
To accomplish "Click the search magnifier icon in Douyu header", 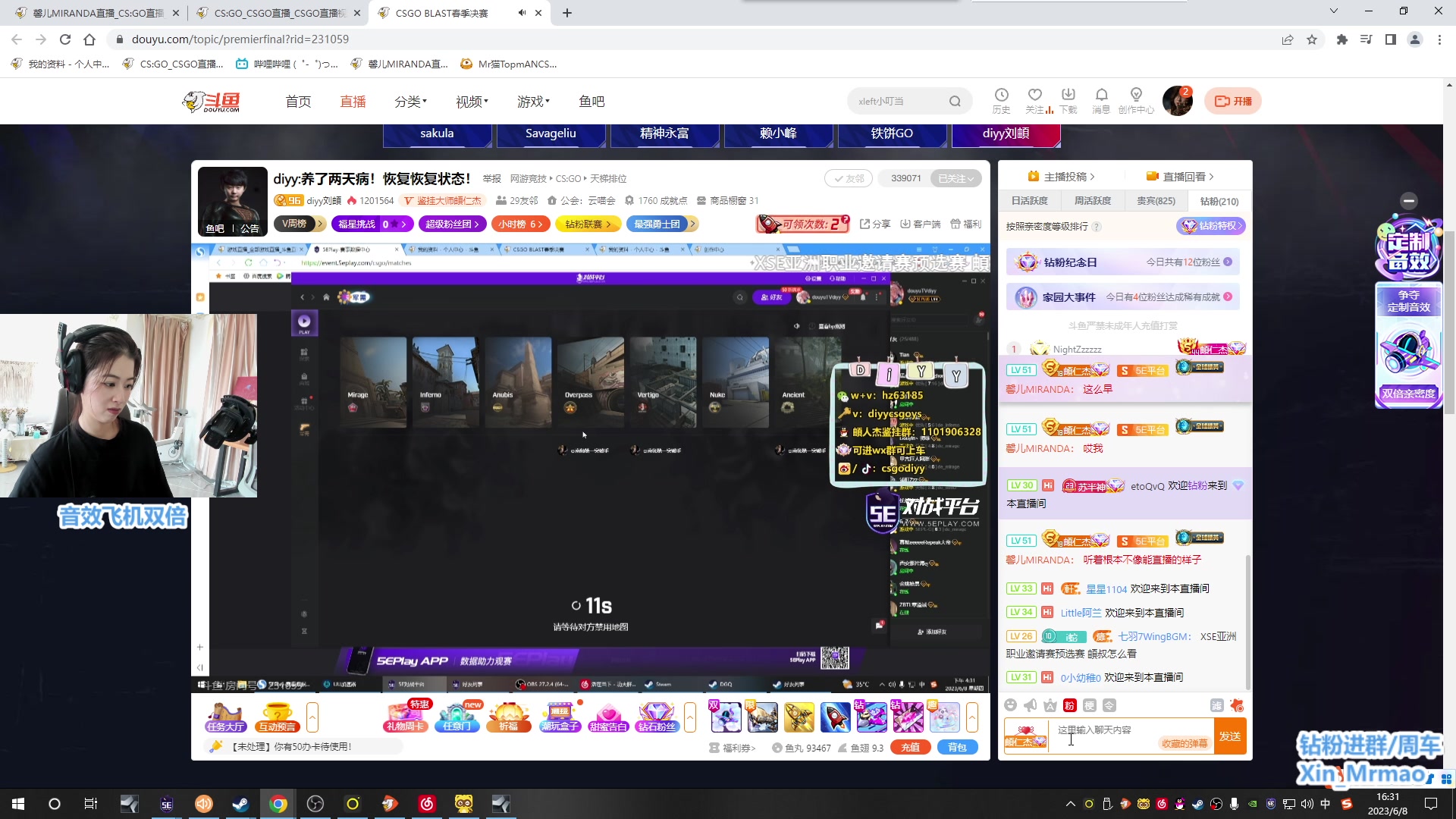I will pyautogui.click(x=955, y=102).
